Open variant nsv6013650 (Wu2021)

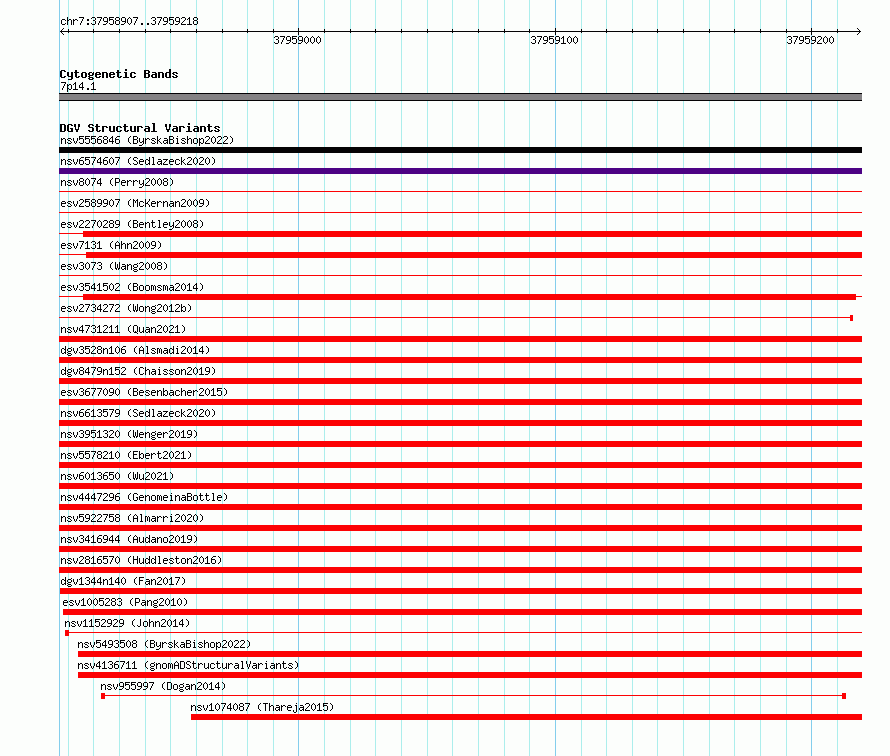(117, 476)
